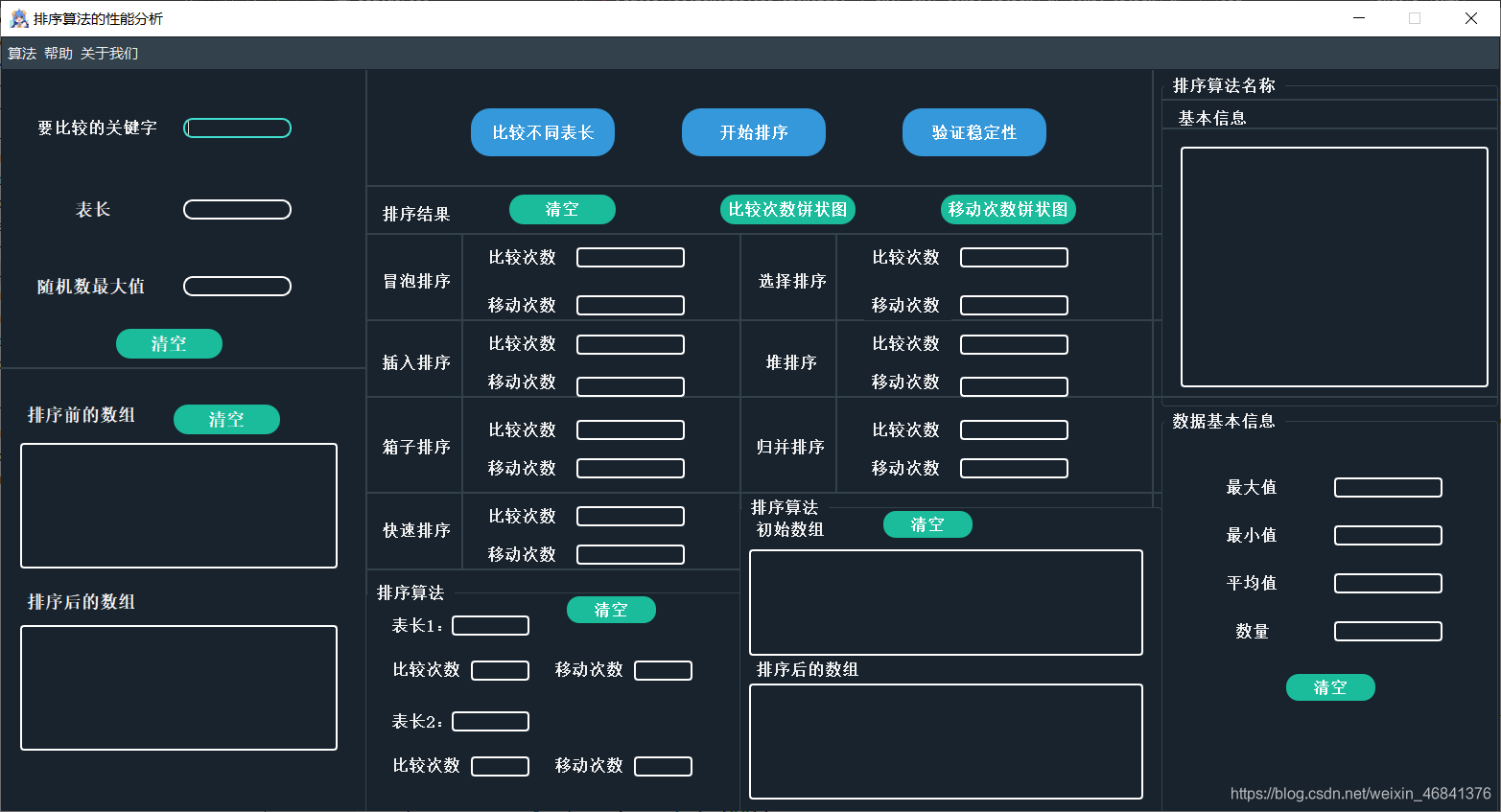Viewport: 1501px width, 812px height.
Task: Click the 基本信息 text box
Action: pos(1334,267)
